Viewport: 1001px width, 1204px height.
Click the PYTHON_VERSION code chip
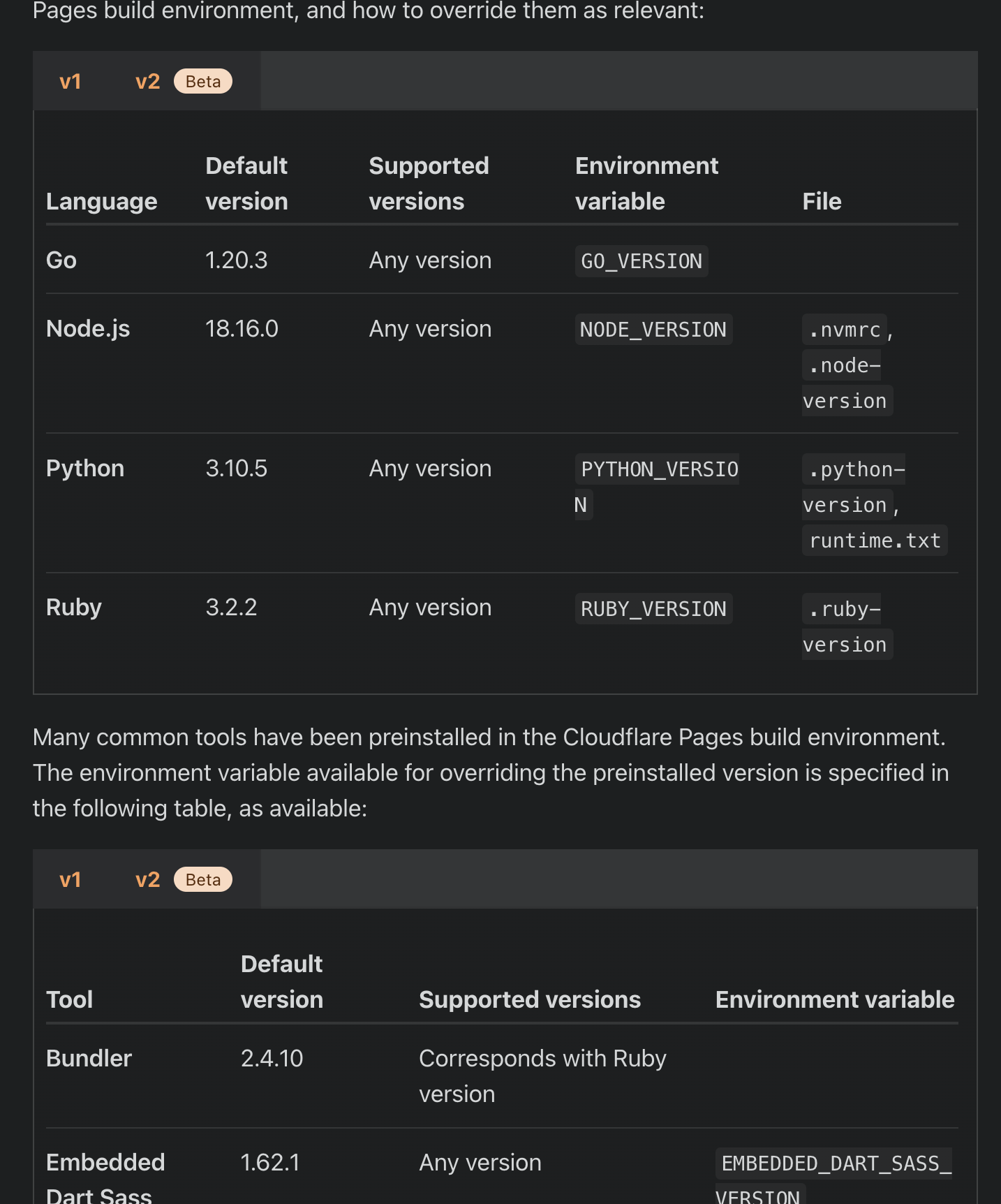point(657,469)
